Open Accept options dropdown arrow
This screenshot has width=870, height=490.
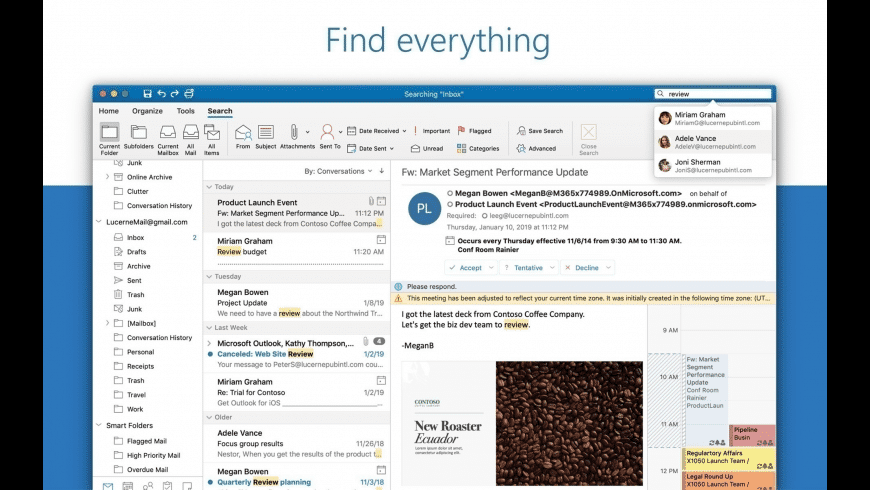(491, 267)
